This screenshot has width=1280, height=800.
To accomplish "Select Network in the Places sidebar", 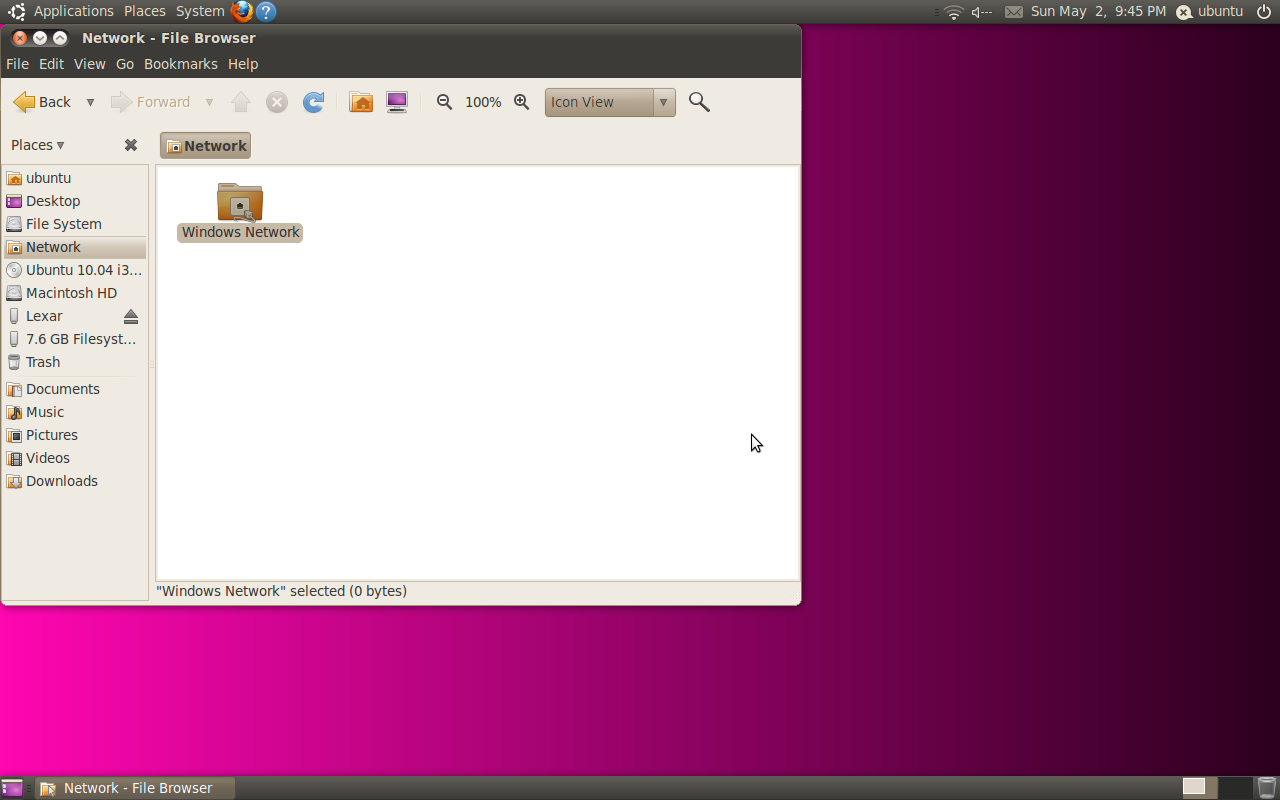I will [75, 247].
